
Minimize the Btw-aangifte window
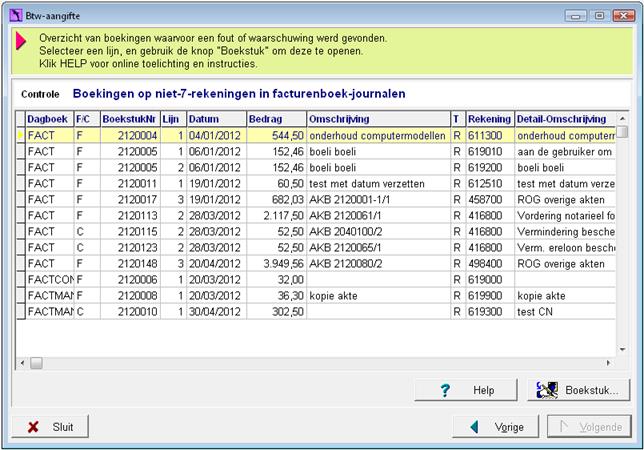pos(576,16)
